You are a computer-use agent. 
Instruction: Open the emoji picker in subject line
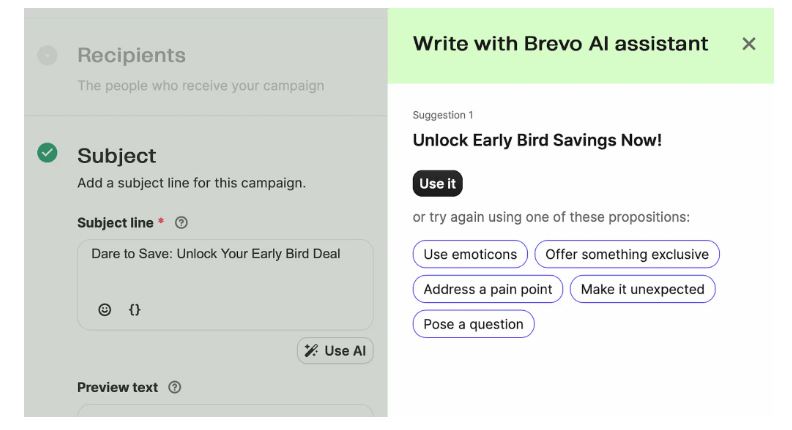coord(105,310)
